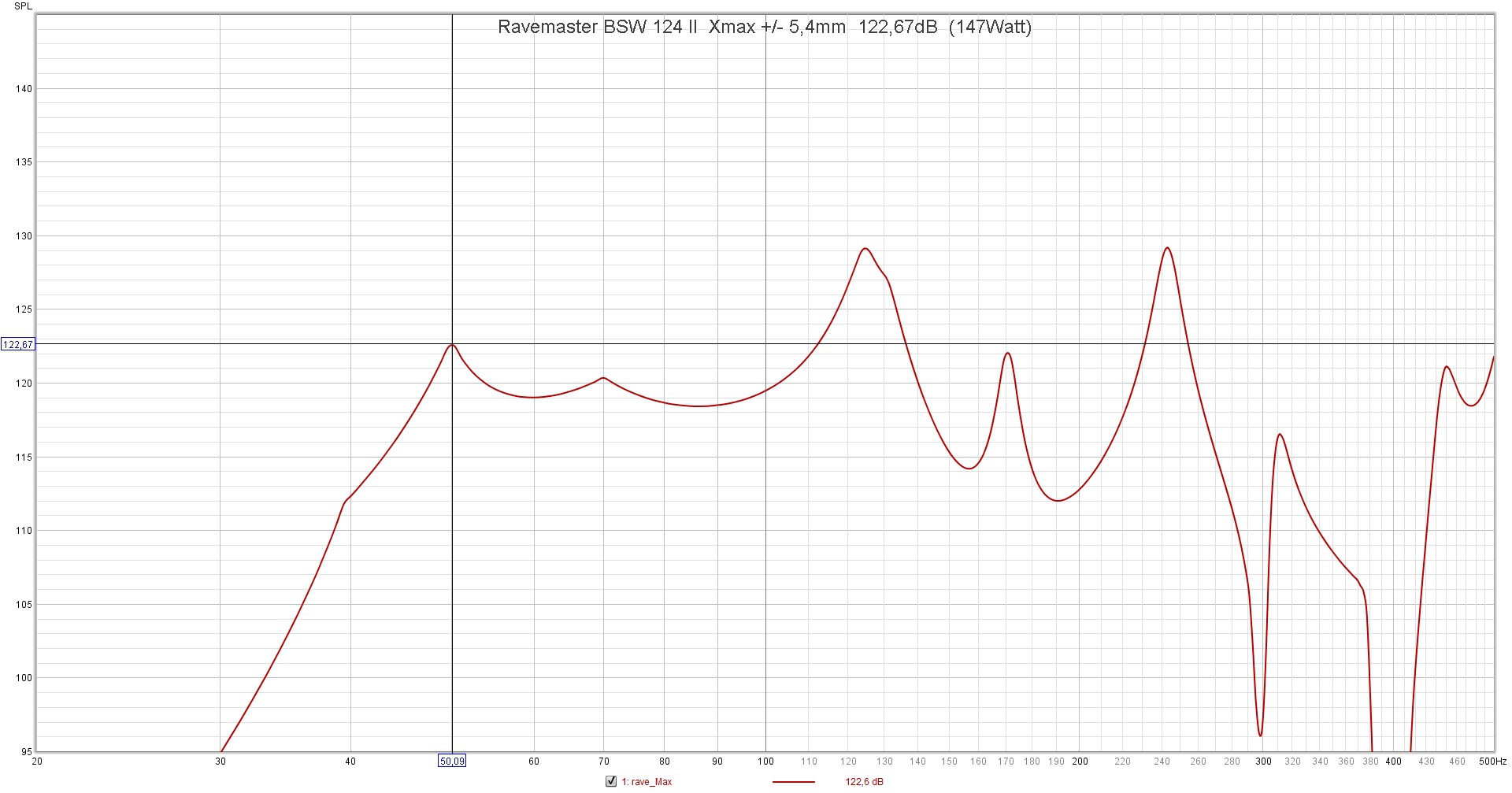Click the 150 Hz frequency axis label
This screenshot has width=1512, height=793.
950,762
